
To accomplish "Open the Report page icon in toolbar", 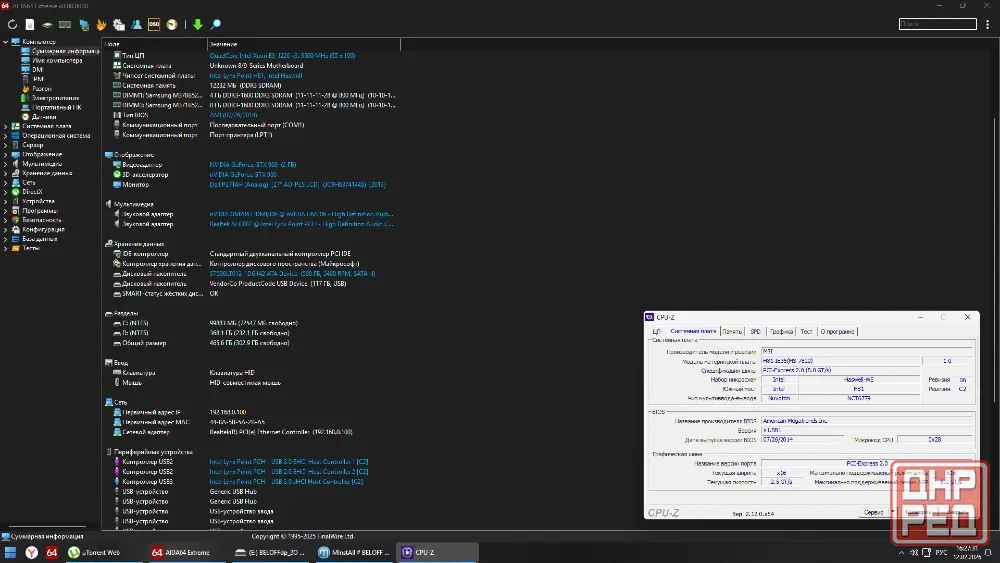I will (x=30, y=24).
